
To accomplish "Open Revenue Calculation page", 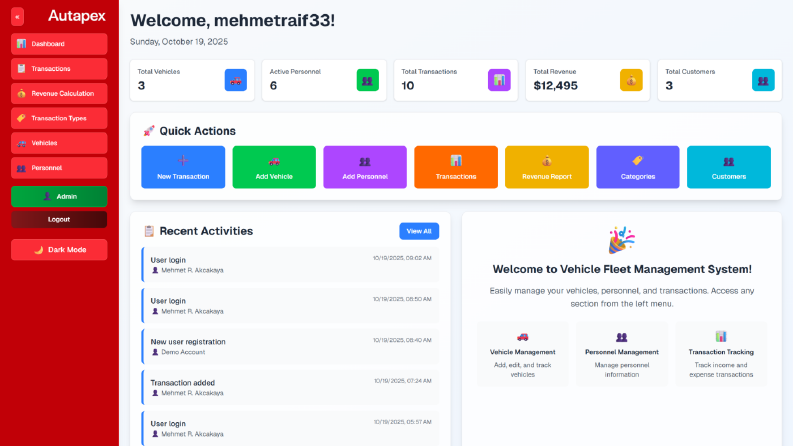I will (59, 94).
